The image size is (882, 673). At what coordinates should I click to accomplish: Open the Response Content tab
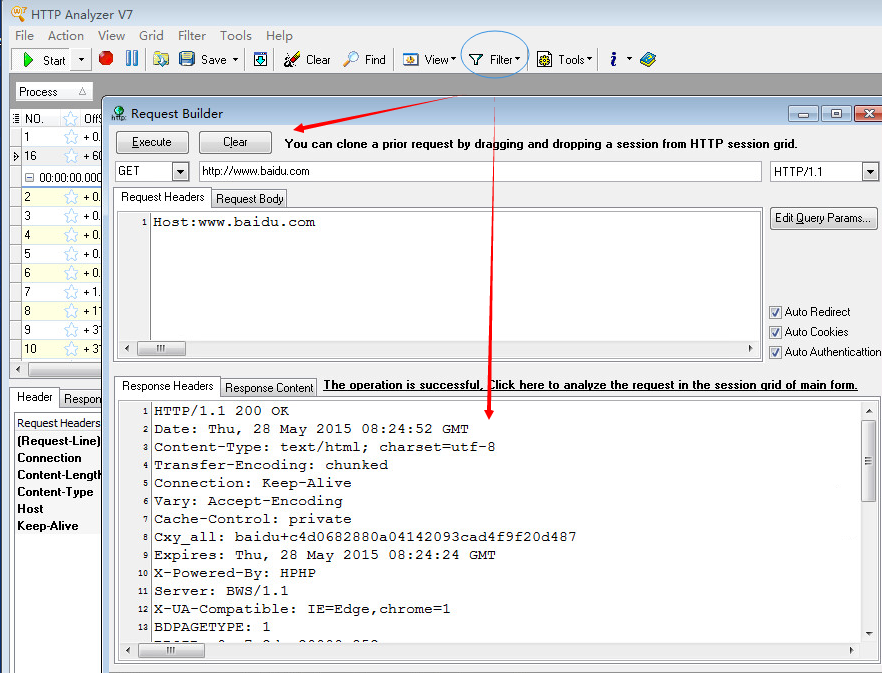tap(269, 387)
